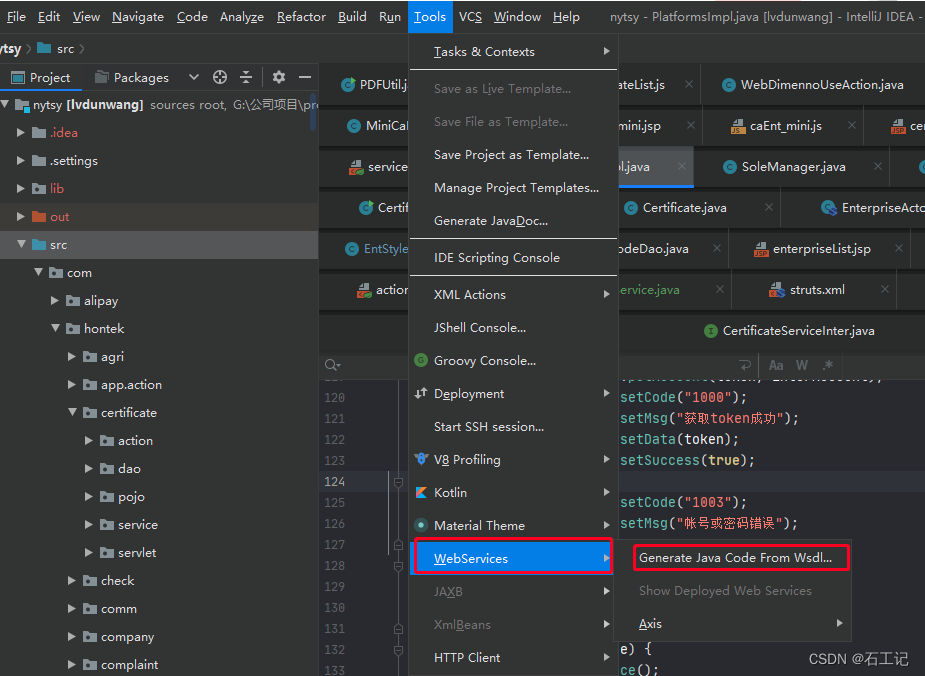The height and width of the screenshot is (676, 925).
Task: Click the src folder icon in breadcrumb
Action: (x=44, y=48)
